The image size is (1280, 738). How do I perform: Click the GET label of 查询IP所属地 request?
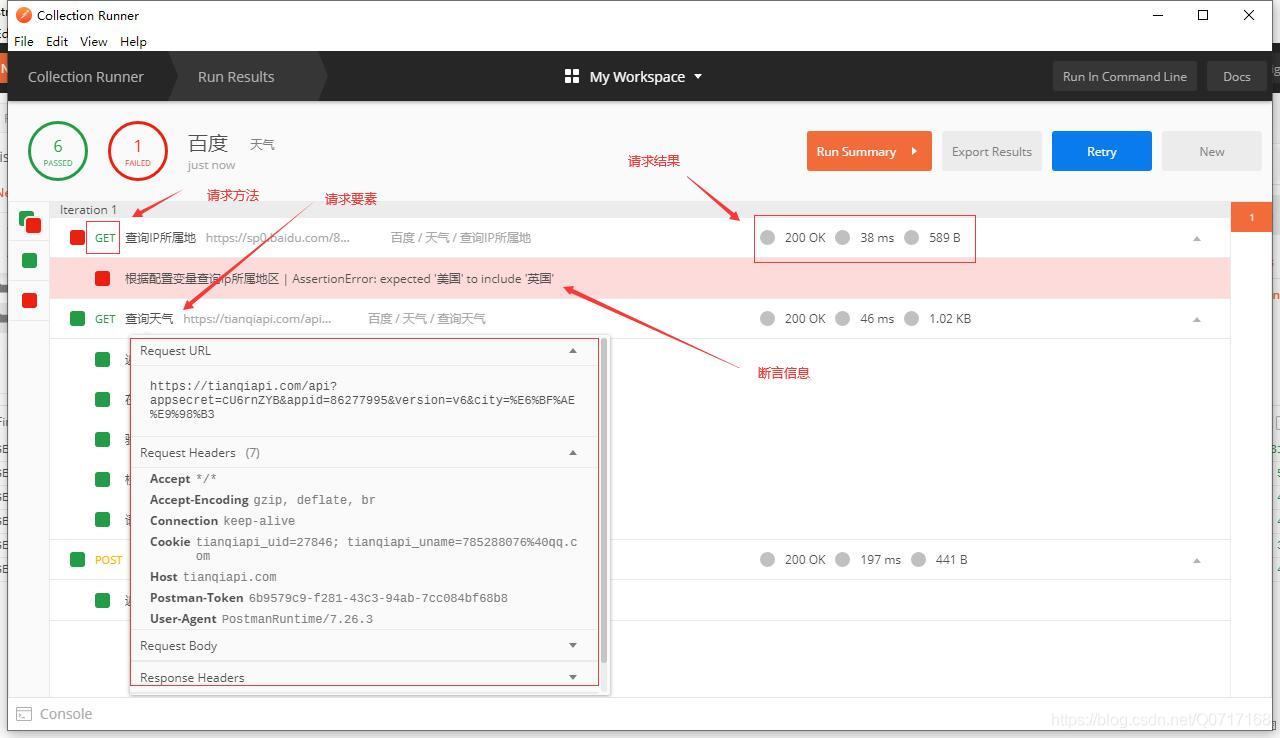pyautogui.click(x=105, y=238)
